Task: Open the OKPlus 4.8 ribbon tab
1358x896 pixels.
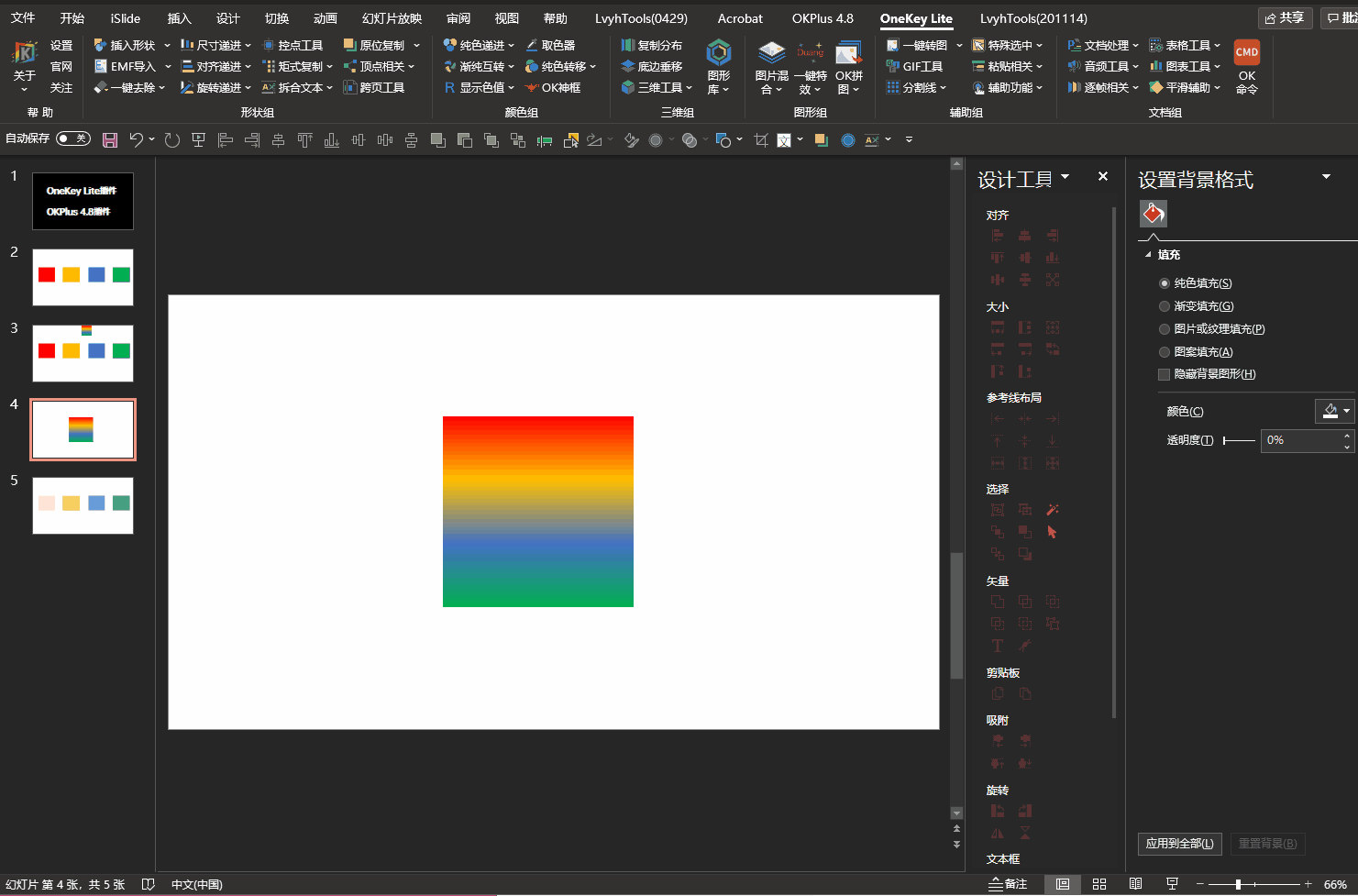Action: pos(823,18)
